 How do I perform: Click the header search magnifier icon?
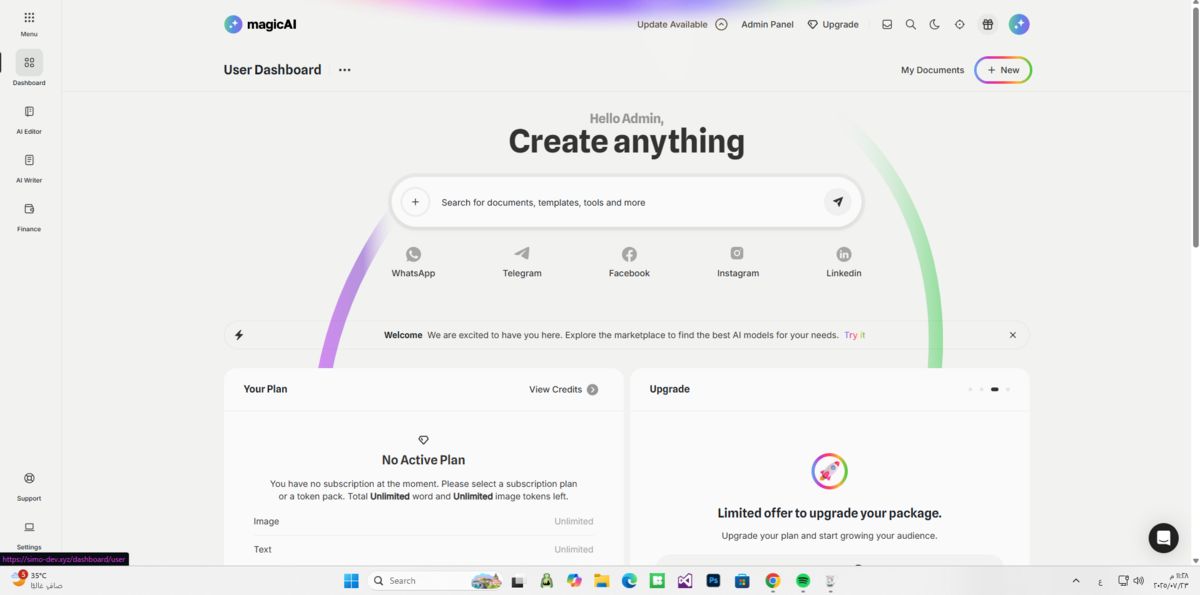[x=911, y=25]
